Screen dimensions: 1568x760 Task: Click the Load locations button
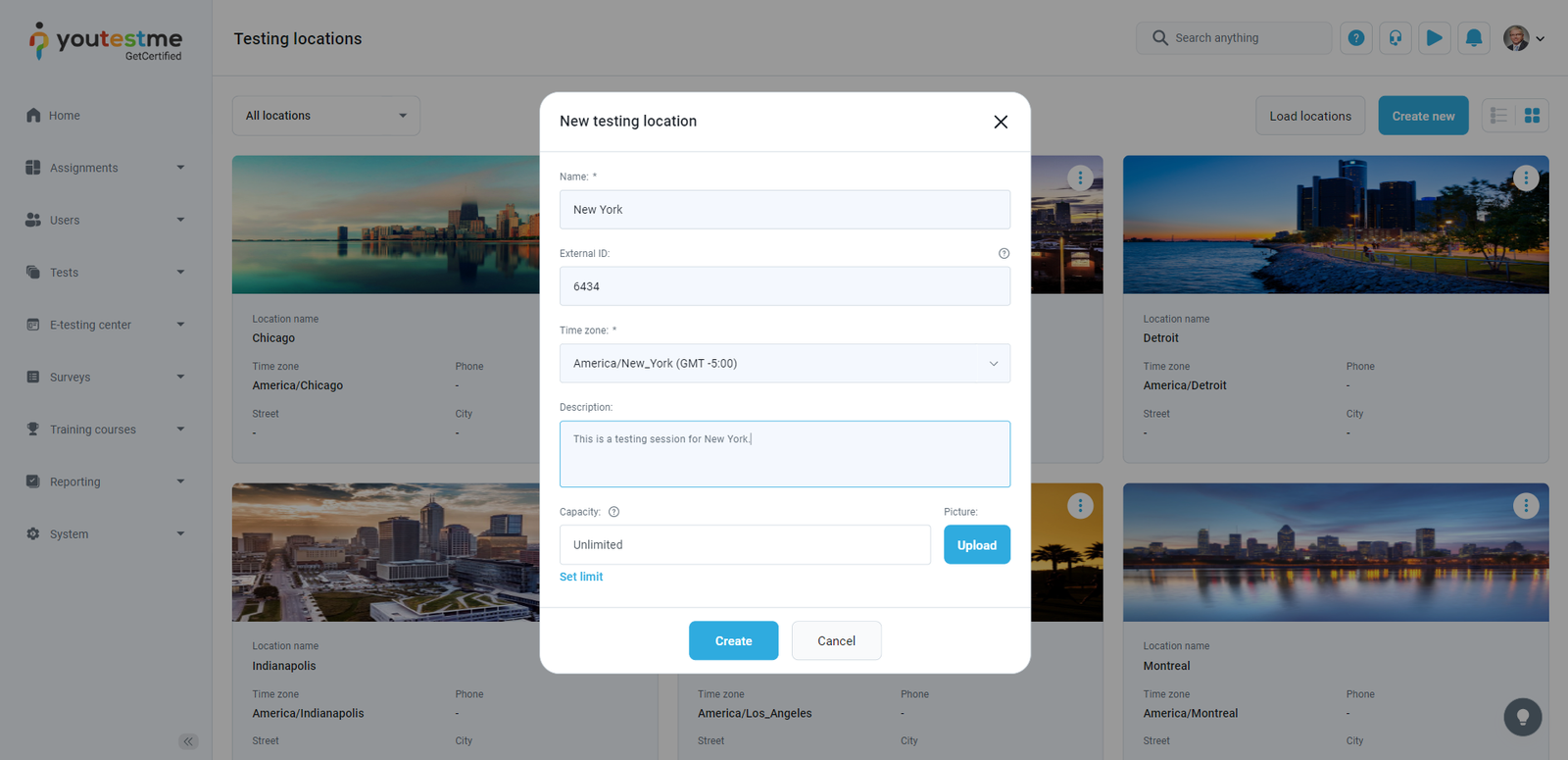pyautogui.click(x=1311, y=116)
